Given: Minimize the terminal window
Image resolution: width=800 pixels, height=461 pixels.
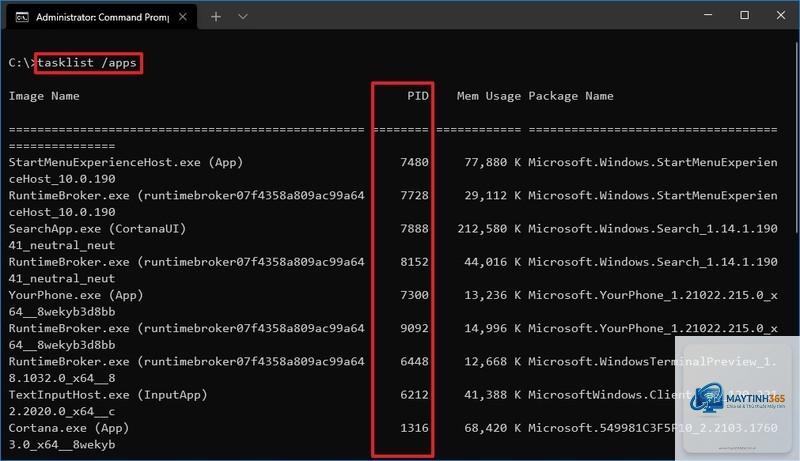Looking at the screenshot, I should (708, 15).
